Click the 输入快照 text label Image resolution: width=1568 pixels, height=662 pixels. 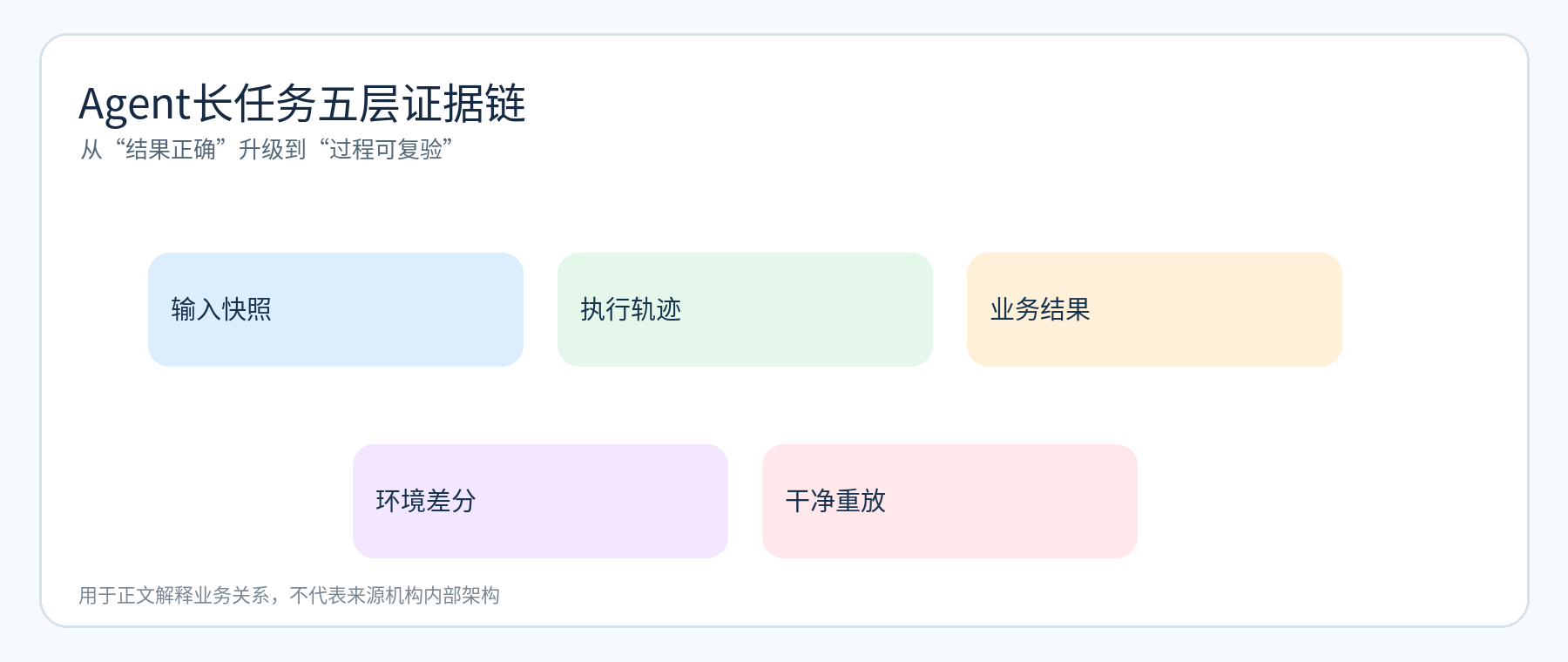pos(221,309)
